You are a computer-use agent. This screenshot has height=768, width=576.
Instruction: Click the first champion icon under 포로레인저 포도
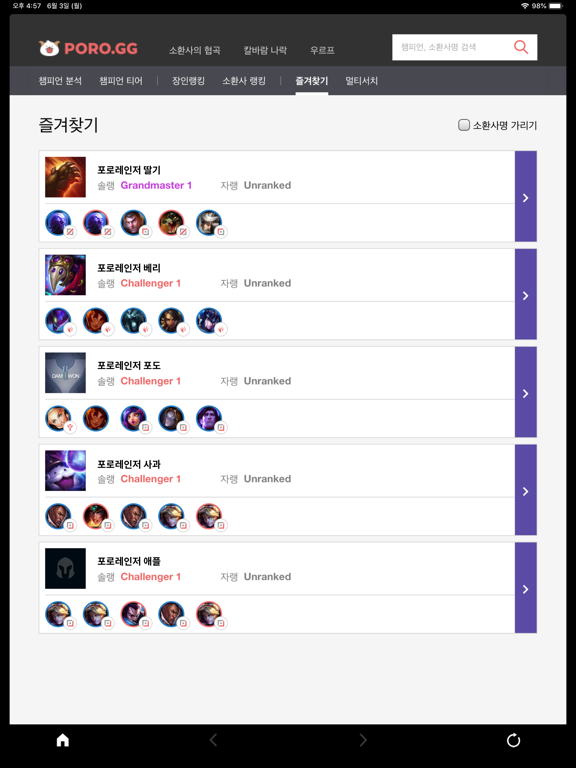tap(58, 418)
